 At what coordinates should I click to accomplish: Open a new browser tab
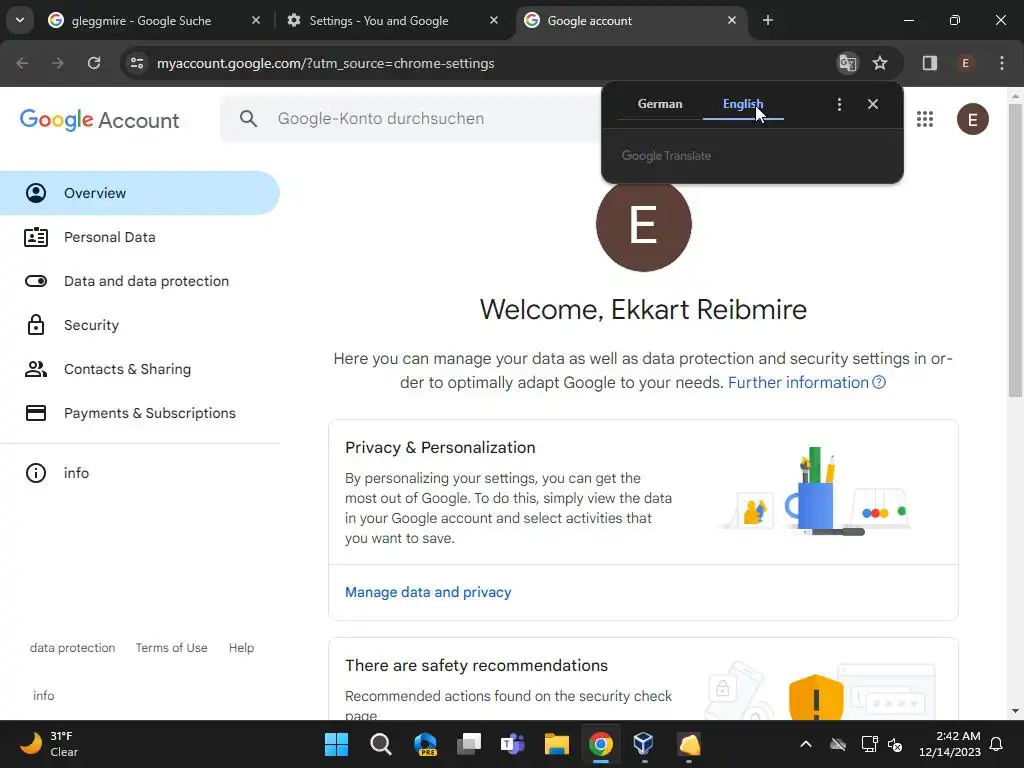tap(768, 20)
